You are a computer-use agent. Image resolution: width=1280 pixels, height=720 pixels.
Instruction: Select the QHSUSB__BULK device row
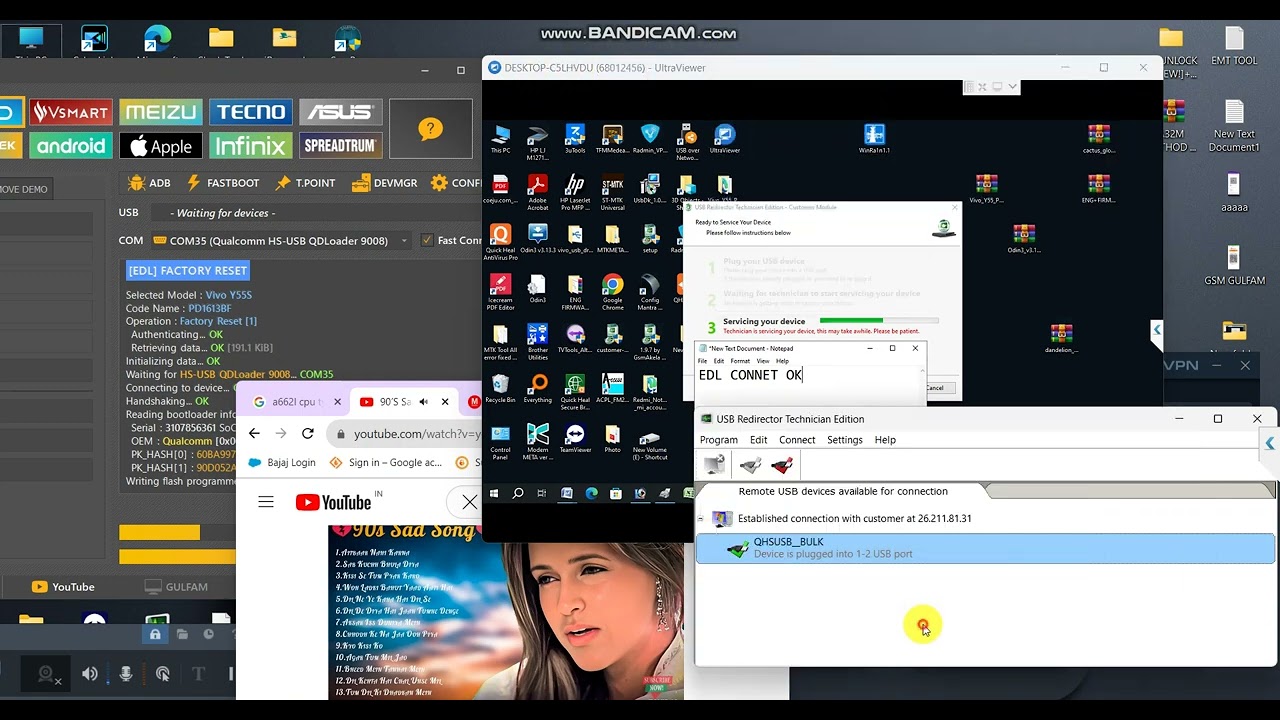[x=985, y=548]
